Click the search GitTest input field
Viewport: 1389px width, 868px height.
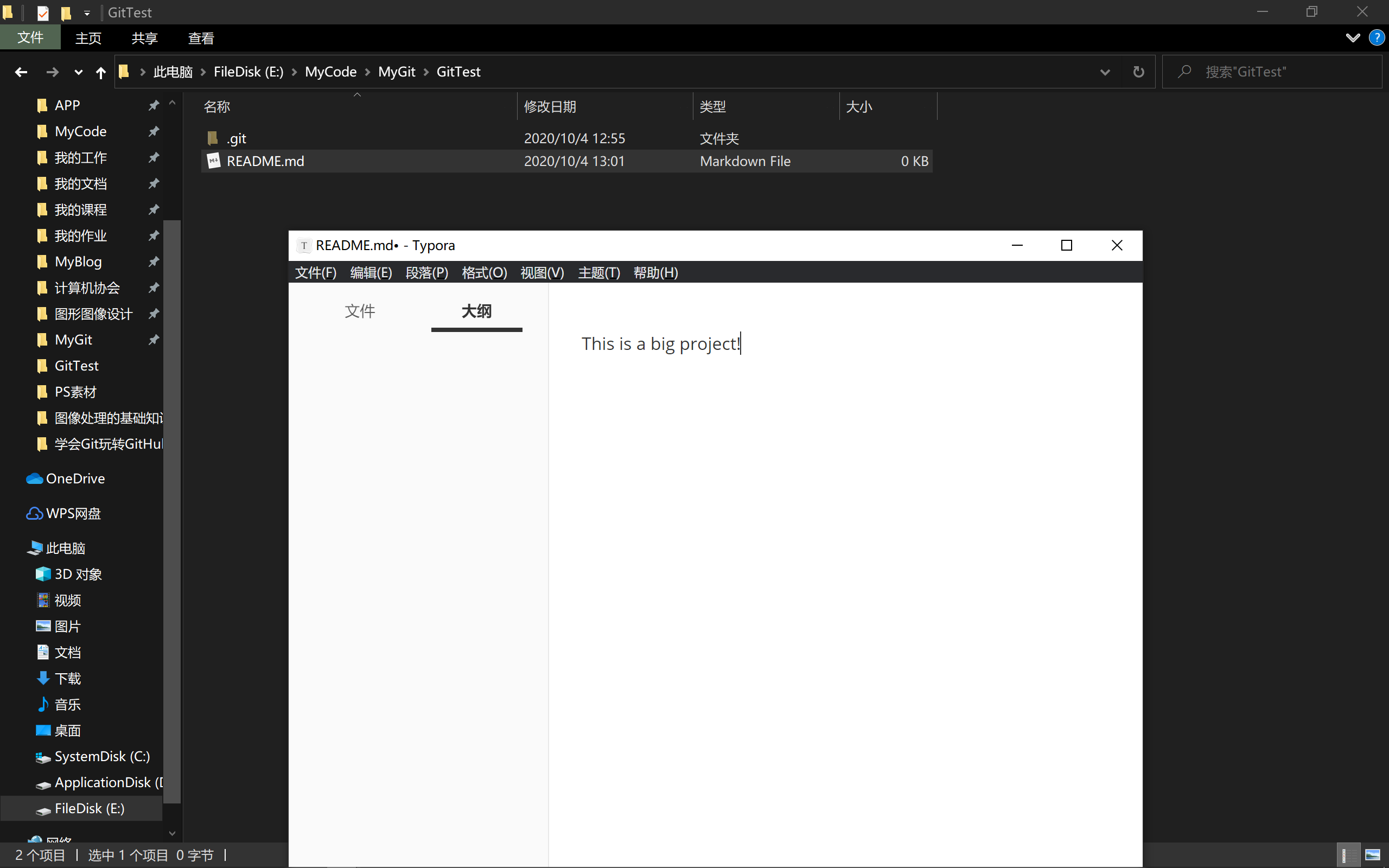point(1272,72)
